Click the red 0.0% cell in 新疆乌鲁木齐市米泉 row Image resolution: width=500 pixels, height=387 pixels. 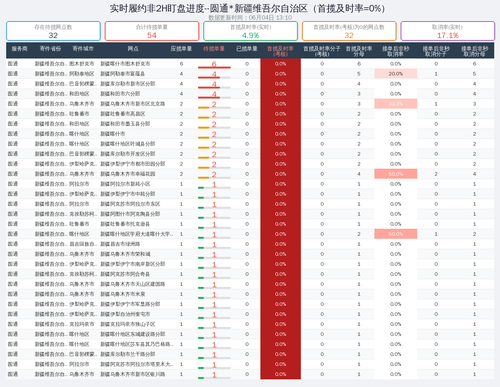(280, 294)
